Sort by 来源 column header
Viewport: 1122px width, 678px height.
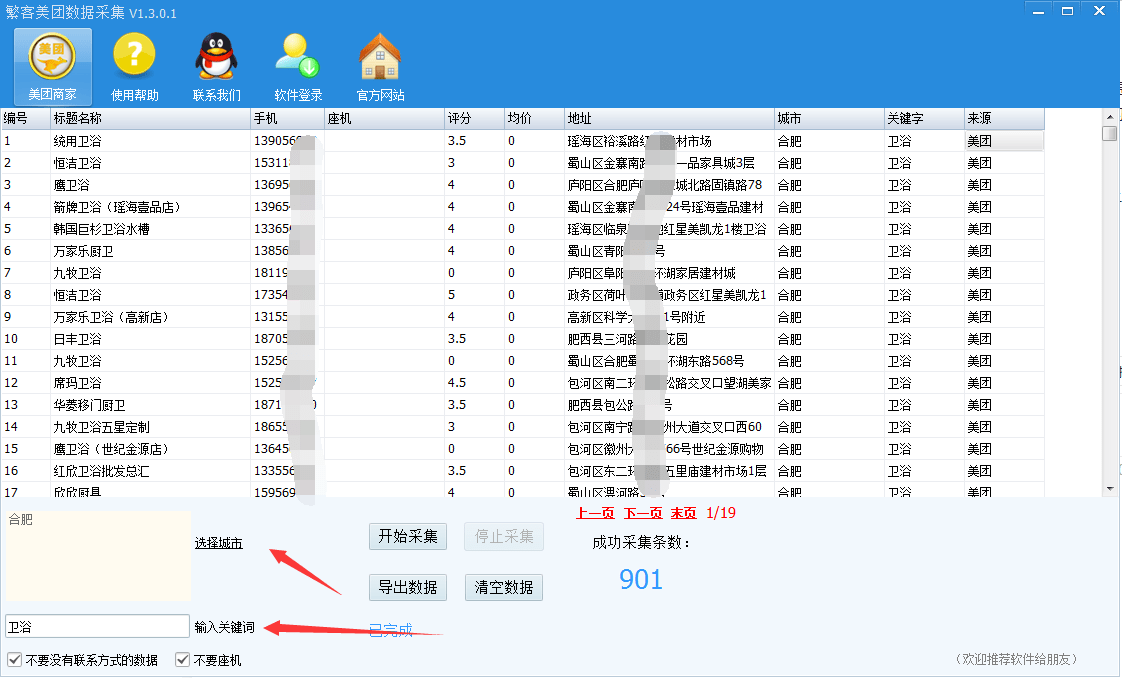[1005, 119]
